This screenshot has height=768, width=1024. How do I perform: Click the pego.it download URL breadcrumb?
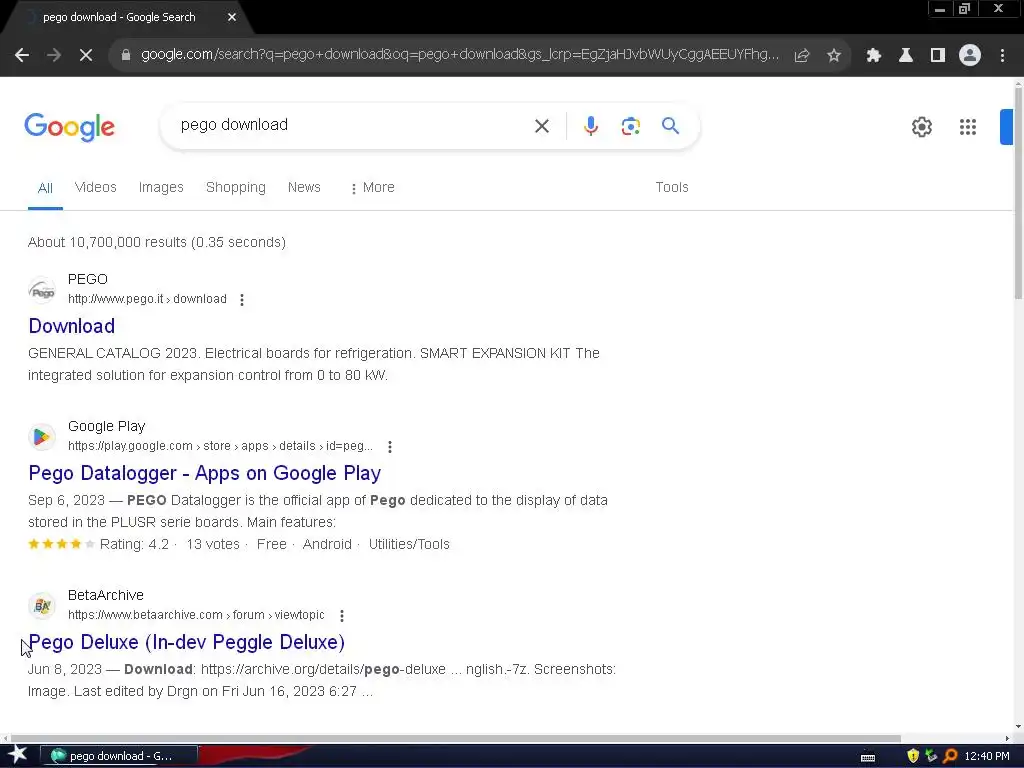(148, 299)
